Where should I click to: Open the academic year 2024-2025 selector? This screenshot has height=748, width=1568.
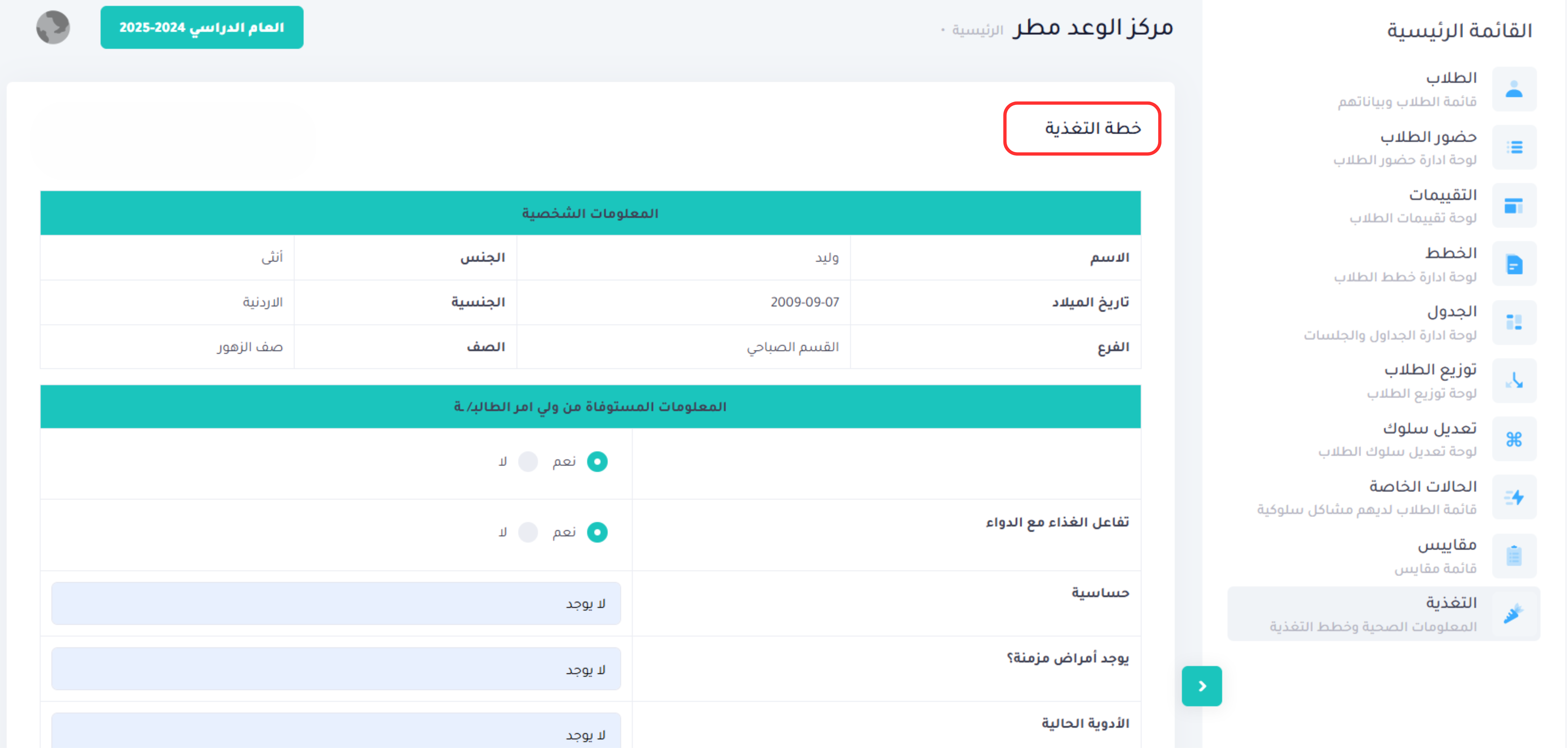click(x=201, y=27)
